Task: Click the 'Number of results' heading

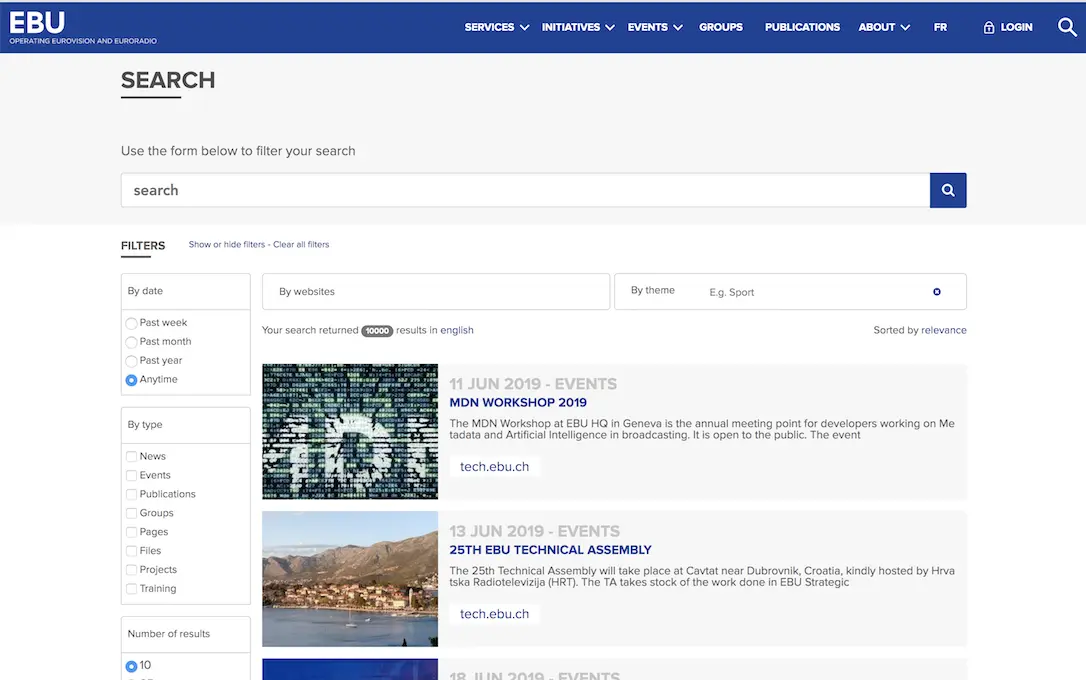Action: [x=168, y=634]
